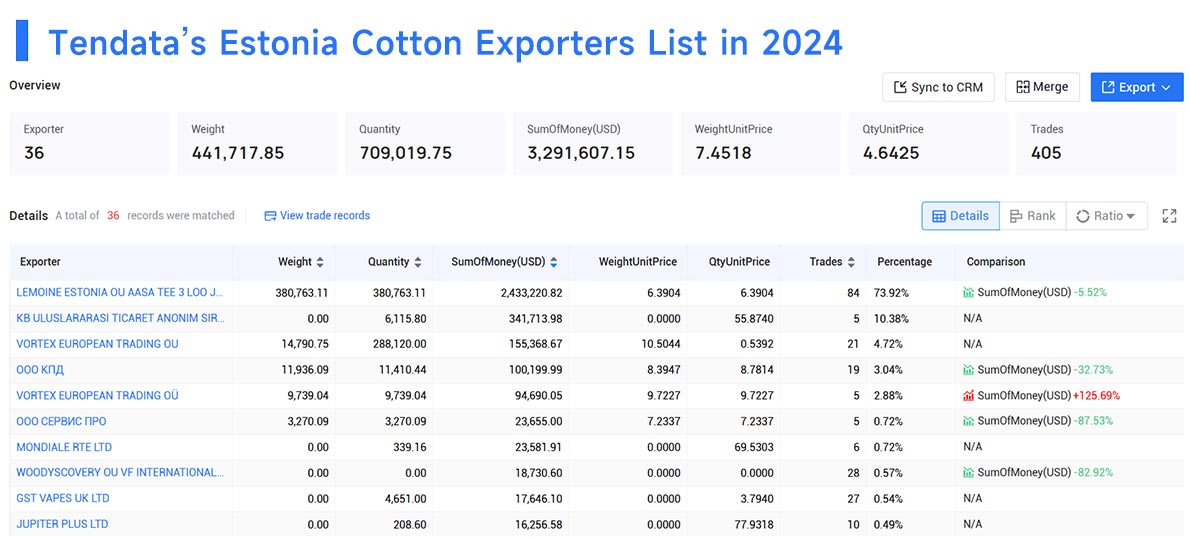Click the -82.92% comparison chart icon
Screen dimensions: 1190x538
point(968,472)
